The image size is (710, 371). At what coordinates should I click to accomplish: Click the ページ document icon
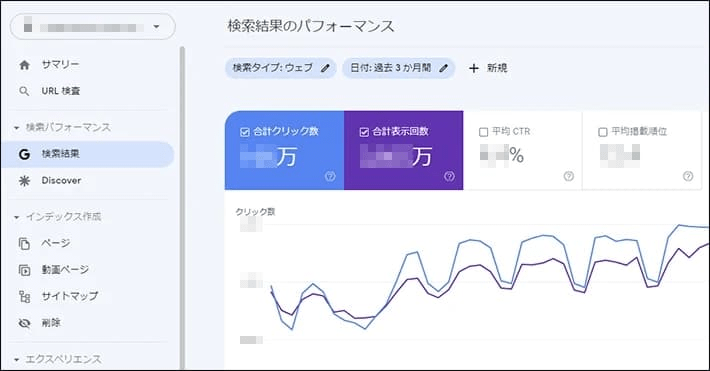pos(24,243)
